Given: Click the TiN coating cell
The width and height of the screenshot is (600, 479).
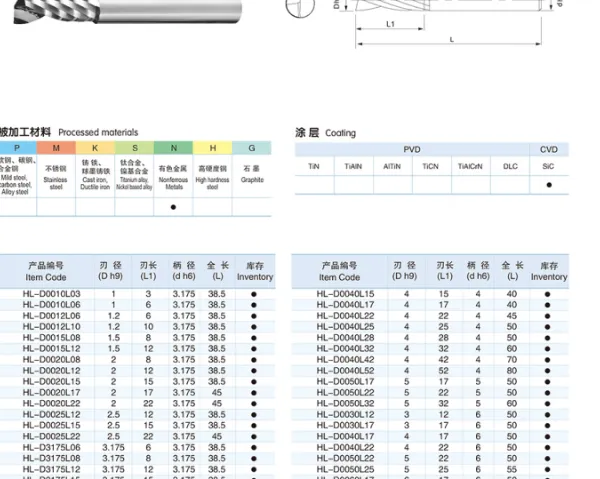Looking at the screenshot, I should click(314, 166).
